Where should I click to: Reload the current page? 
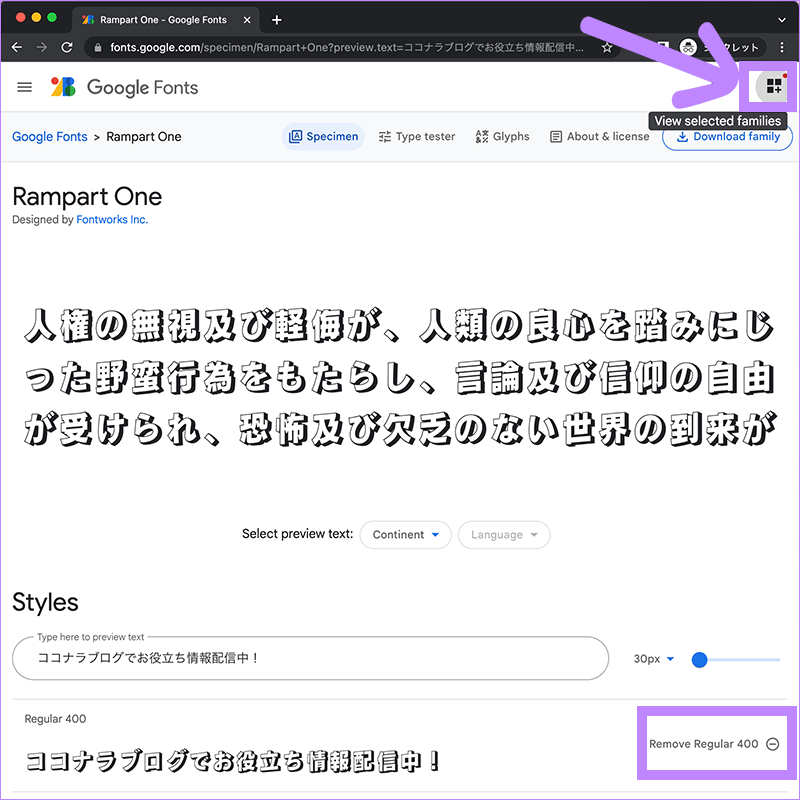tap(67, 47)
